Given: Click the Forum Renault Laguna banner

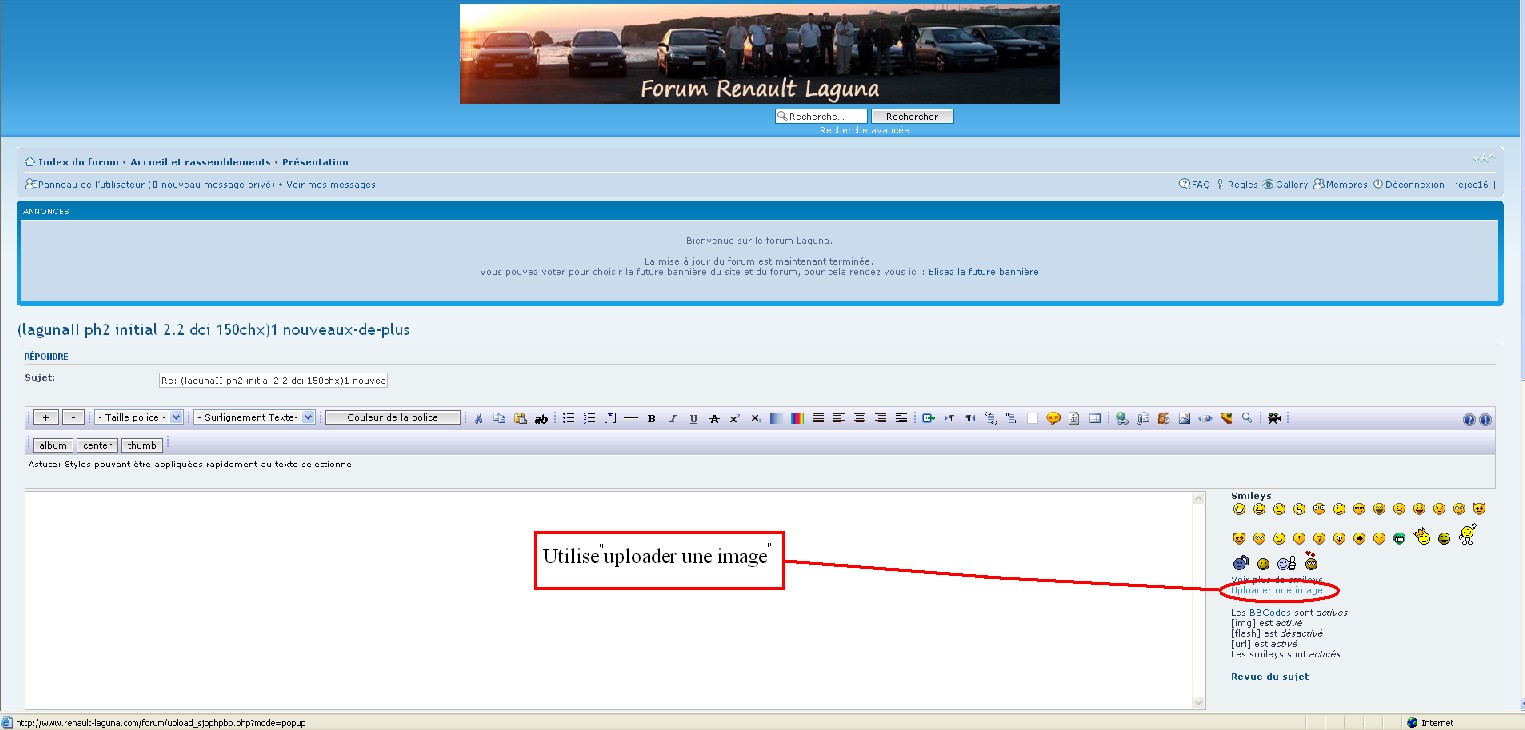Looking at the screenshot, I should pos(760,54).
